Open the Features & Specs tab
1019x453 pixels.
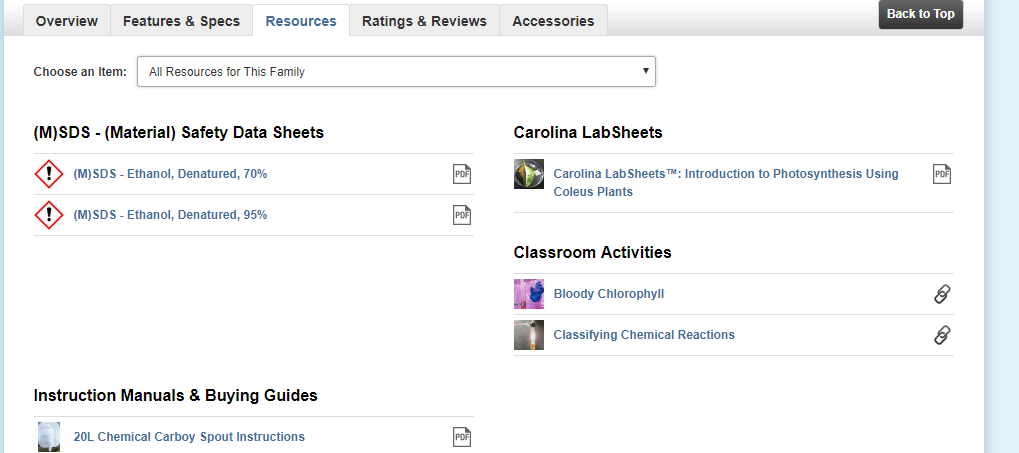[x=181, y=21]
